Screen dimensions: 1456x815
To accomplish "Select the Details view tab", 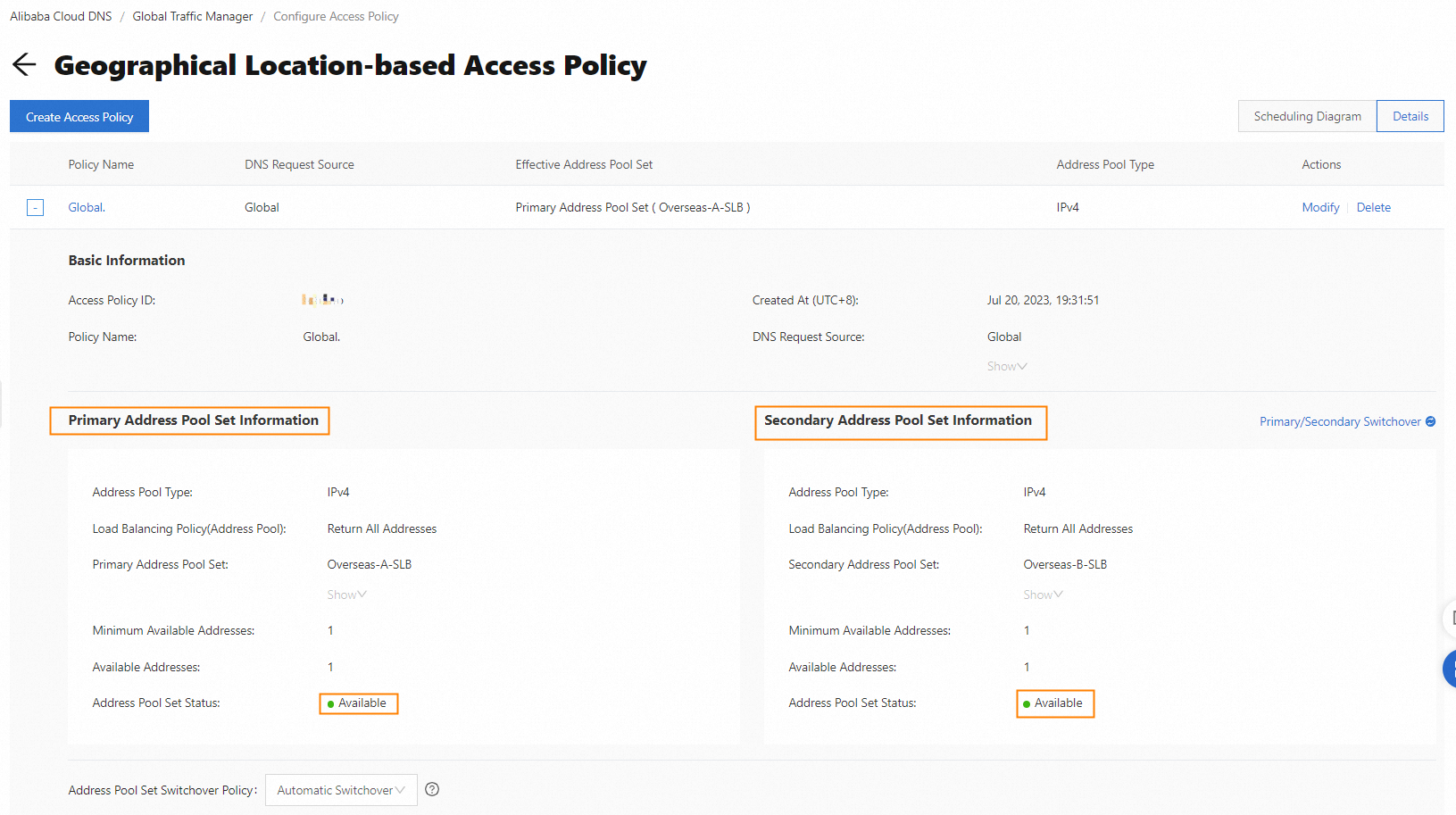I will tap(1410, 116).
